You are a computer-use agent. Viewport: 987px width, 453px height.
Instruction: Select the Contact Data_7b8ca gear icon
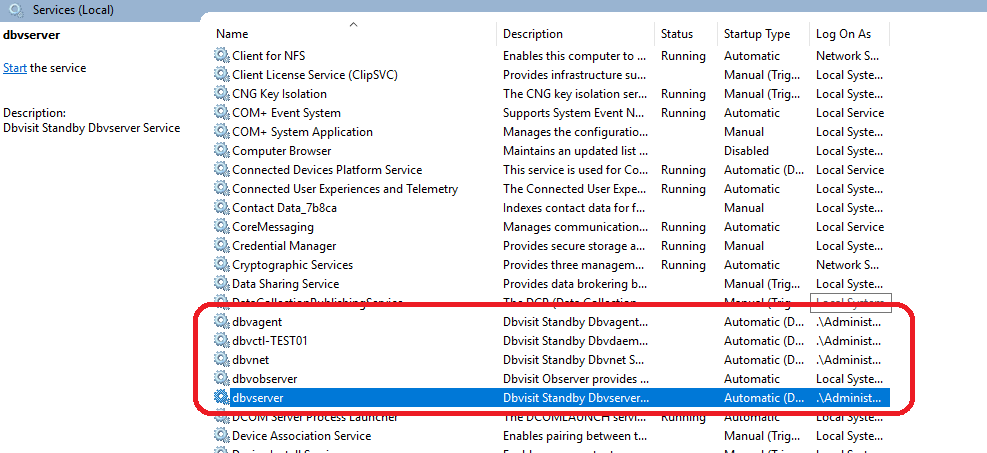tap(222, 208)
